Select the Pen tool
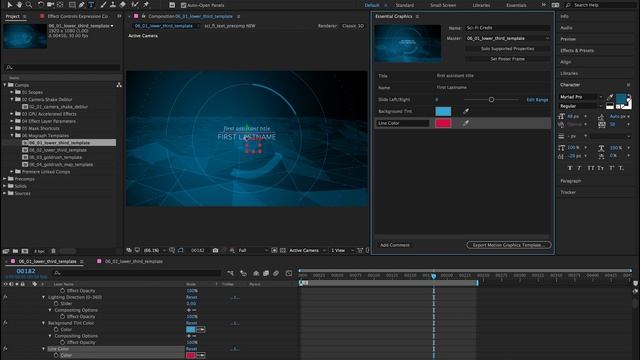Screen dimensions: 640x360 click(82, 5)
